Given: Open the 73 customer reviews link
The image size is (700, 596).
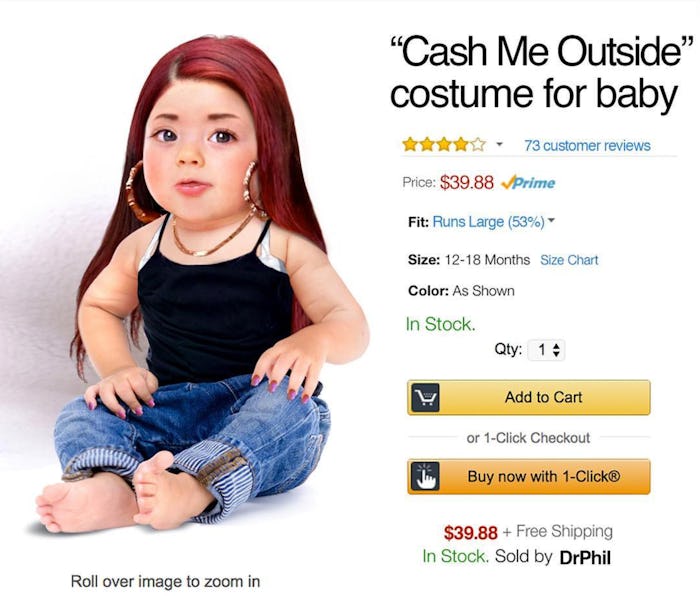Looking at the screenshot, I should click(x=587, y=146).
